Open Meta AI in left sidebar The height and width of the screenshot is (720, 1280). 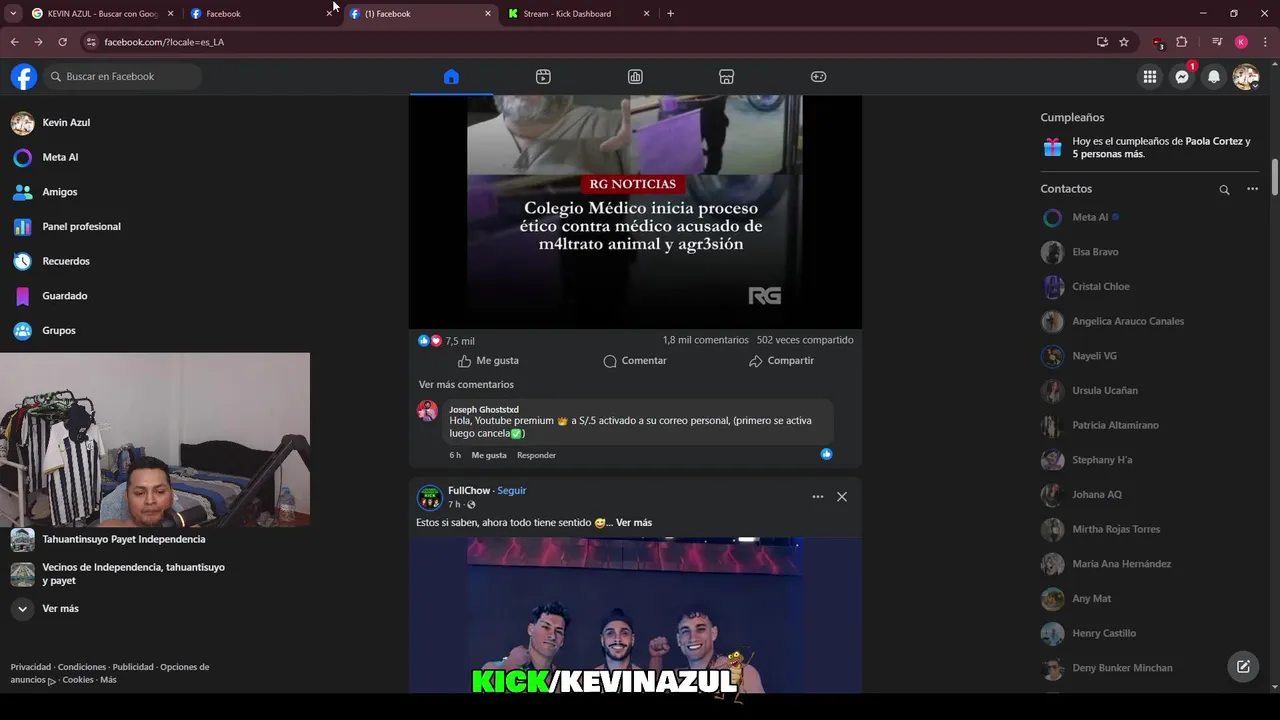(60, 158)
